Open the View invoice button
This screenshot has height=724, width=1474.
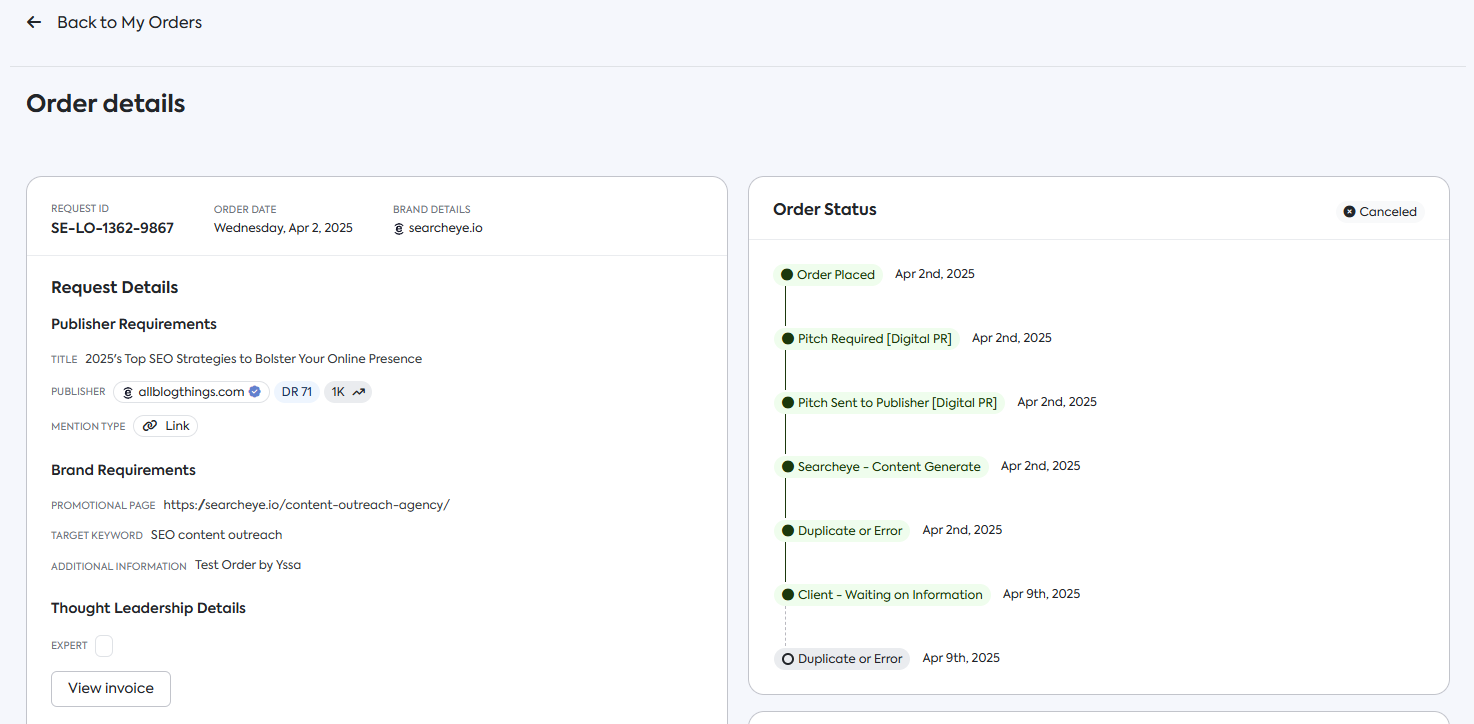[x=111, y=688]
